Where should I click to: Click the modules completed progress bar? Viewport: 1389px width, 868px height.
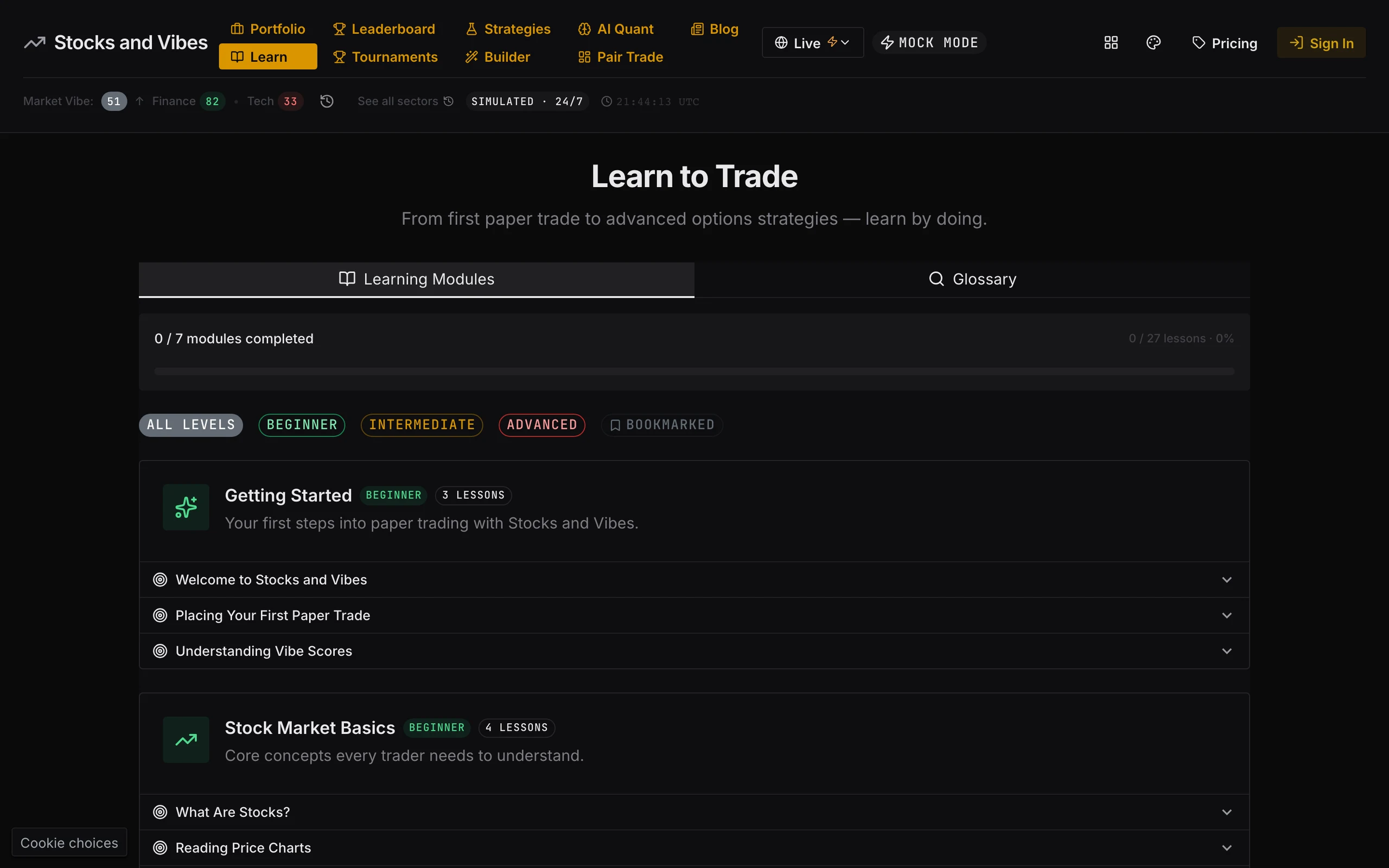click(x=694, y=372)
